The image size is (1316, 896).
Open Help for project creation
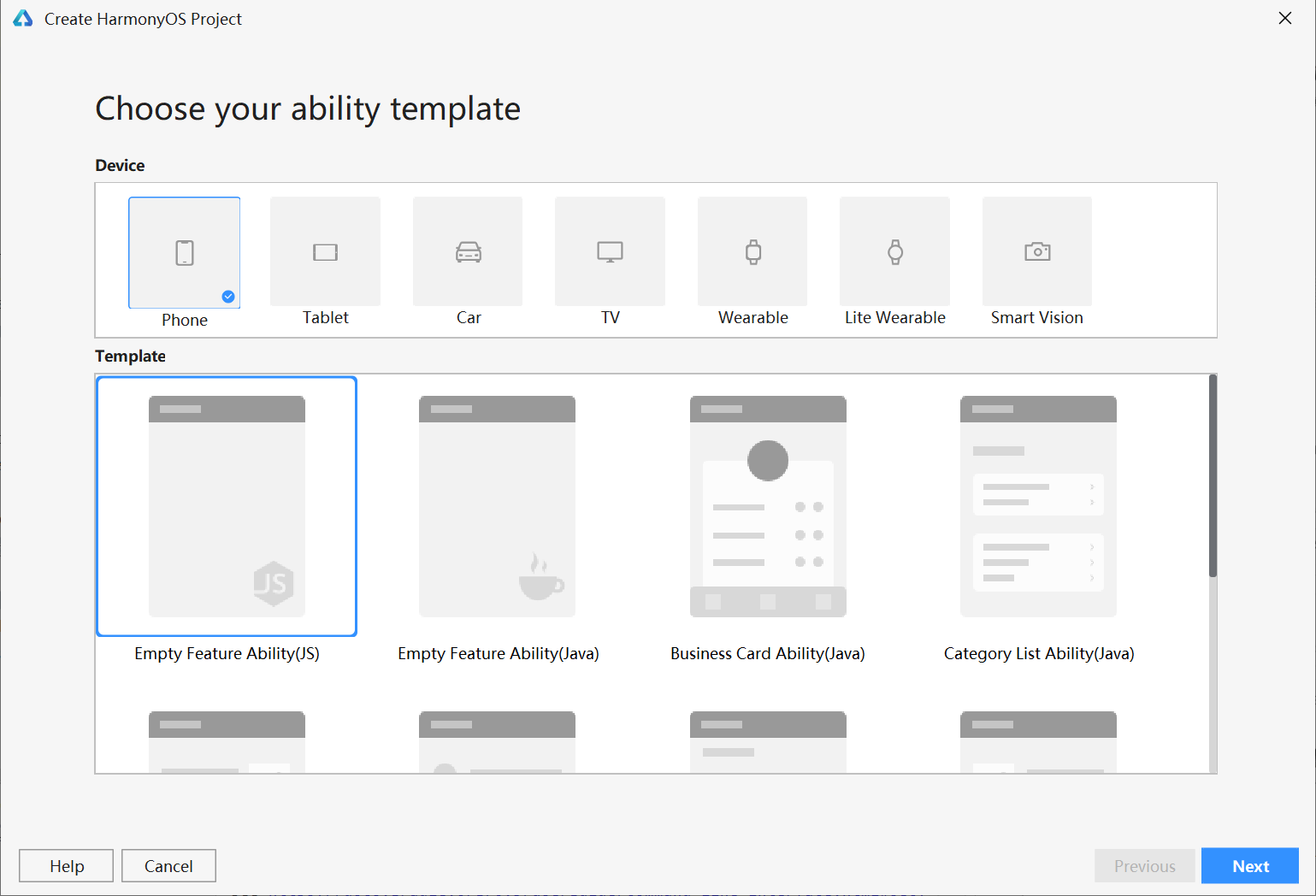click(x=67, y=866)
